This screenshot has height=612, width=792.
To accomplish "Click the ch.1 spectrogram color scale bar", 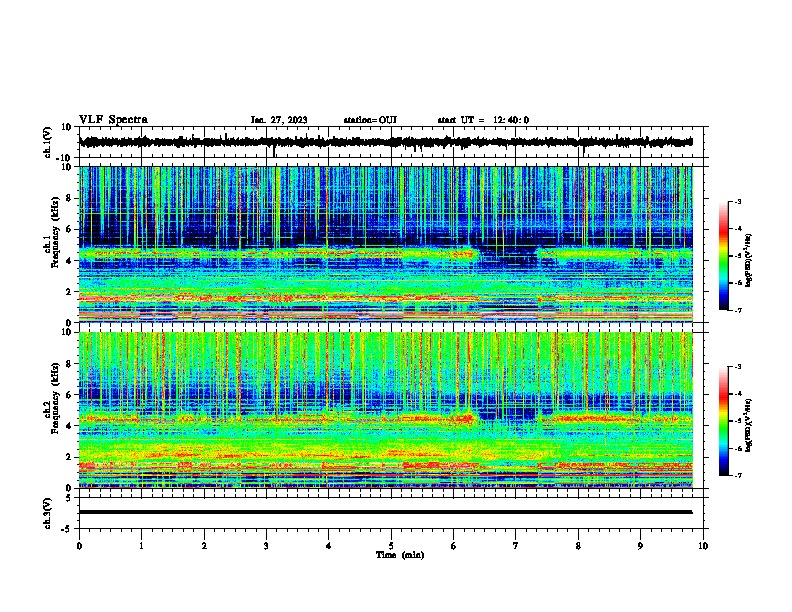I will point(724,255).
